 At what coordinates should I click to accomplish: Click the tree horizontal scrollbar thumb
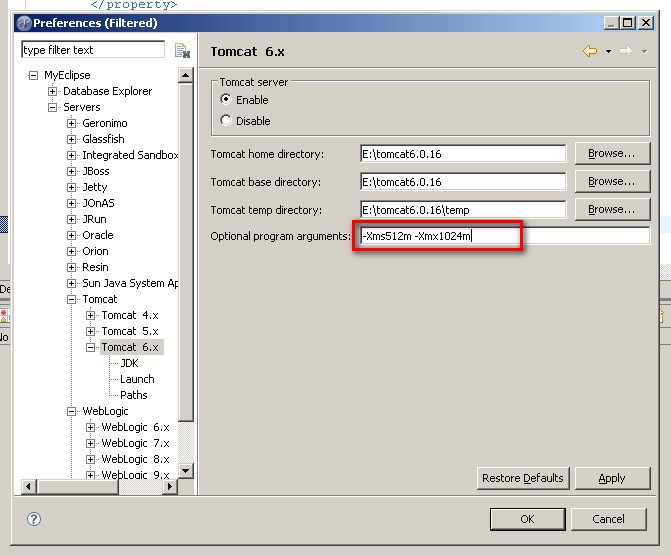click(x=77, y=487)
